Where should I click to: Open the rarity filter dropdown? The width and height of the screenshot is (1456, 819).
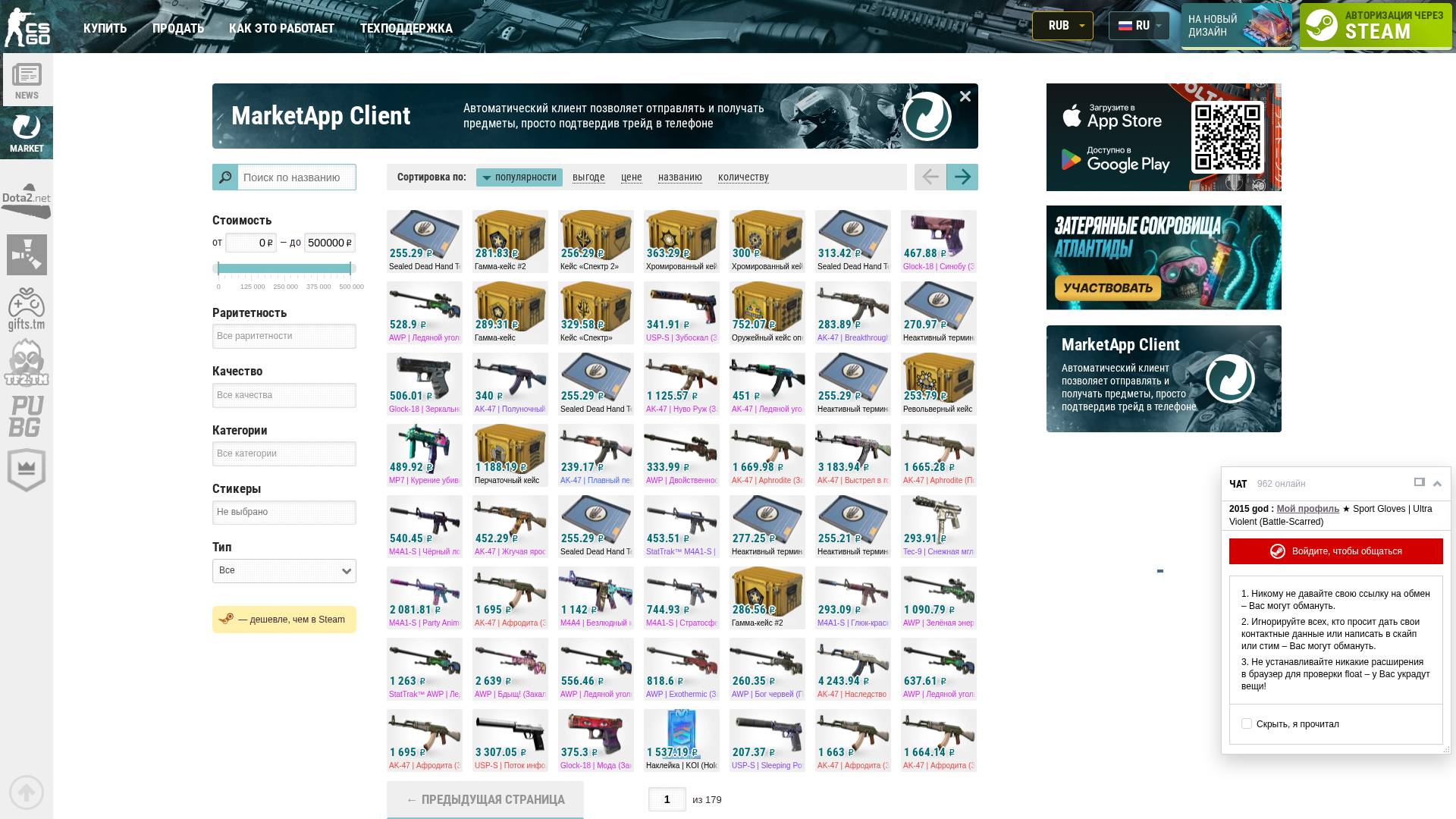point(284,337)
